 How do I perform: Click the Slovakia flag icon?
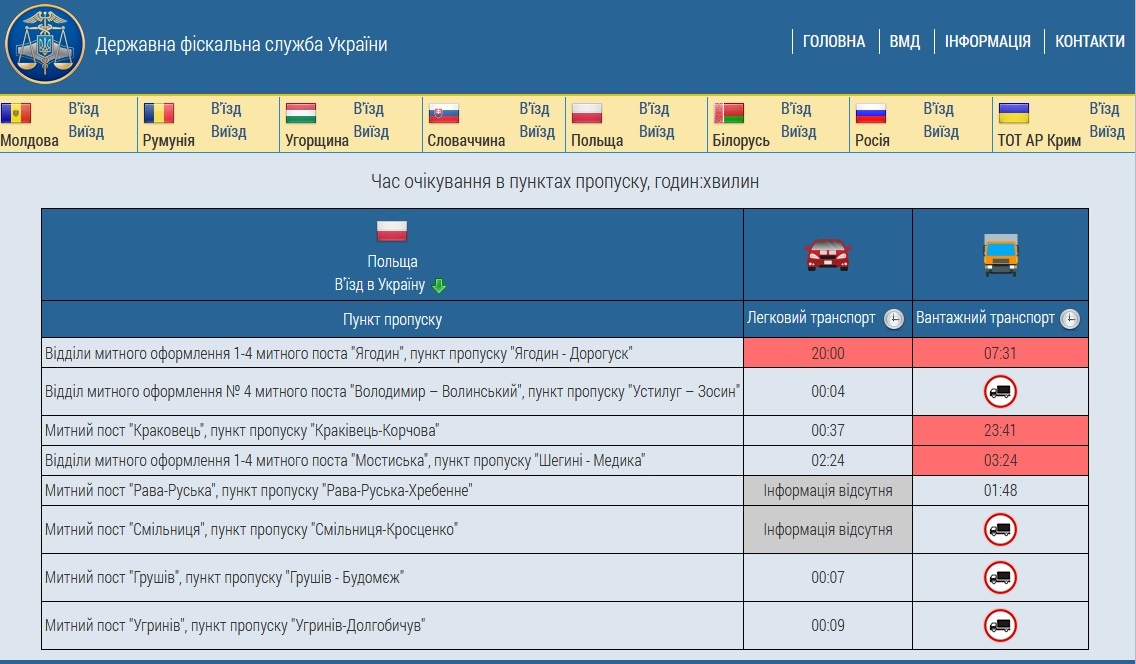[443, 113]
